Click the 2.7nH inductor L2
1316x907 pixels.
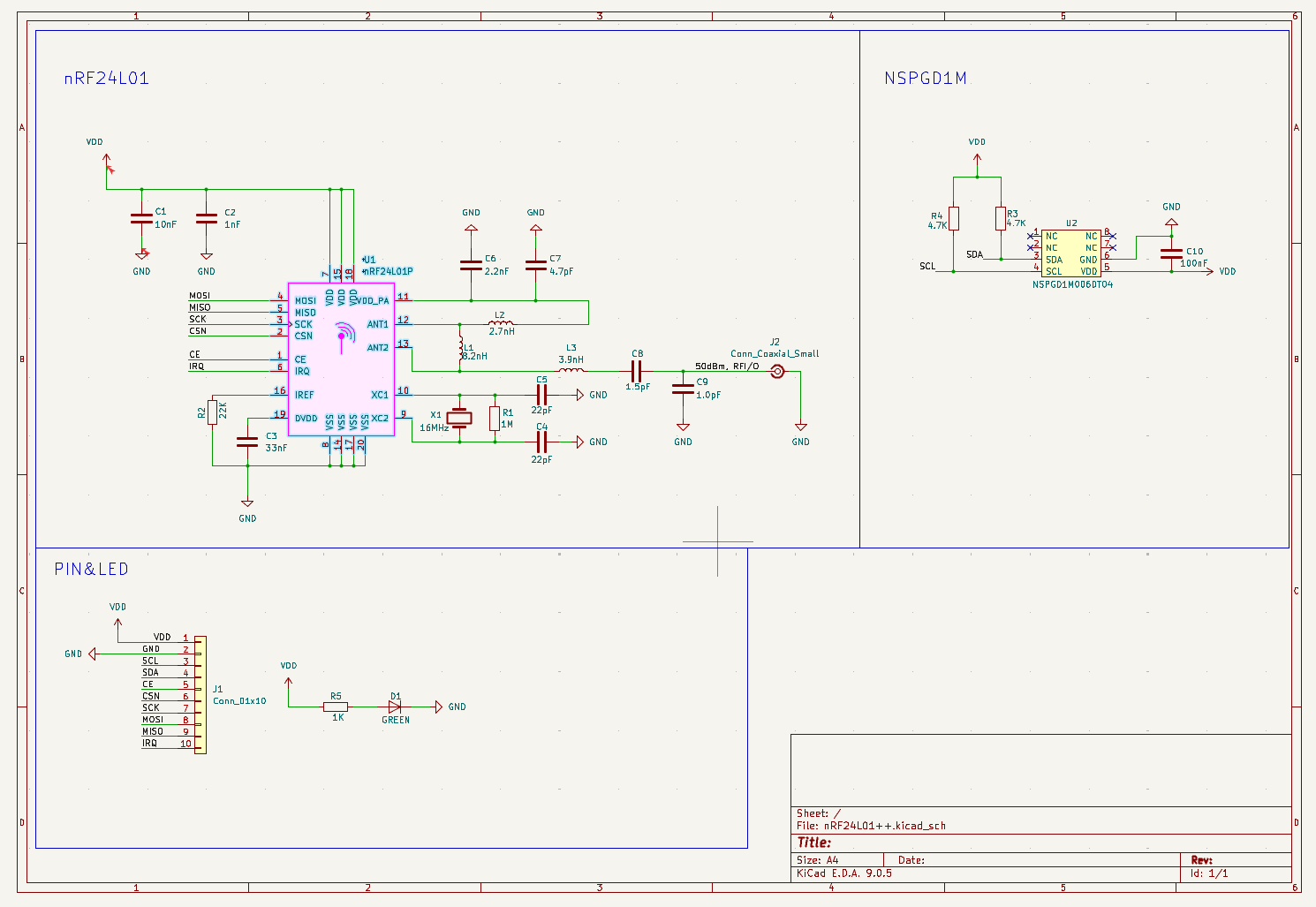pyautogui.click(x=500, y=324)
